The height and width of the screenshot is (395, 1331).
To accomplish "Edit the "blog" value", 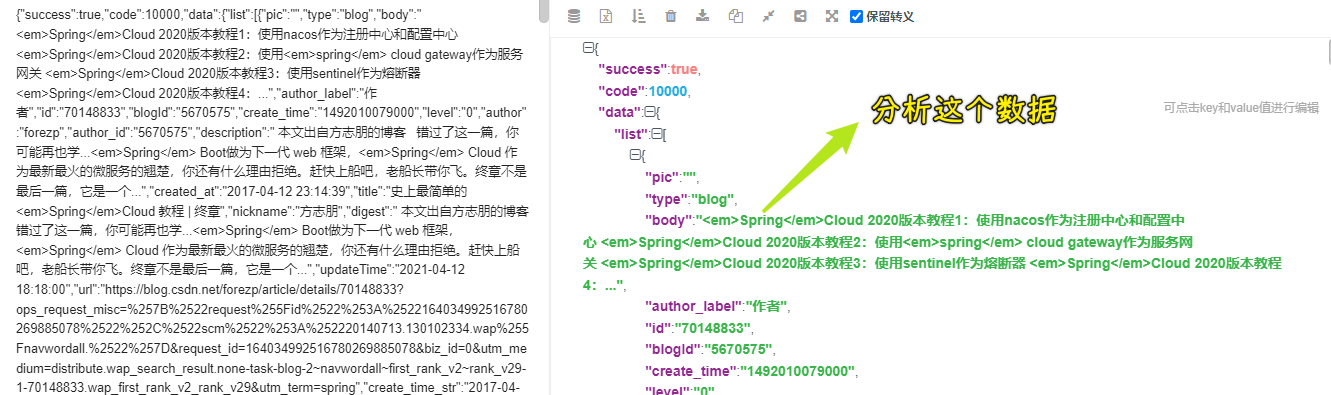I will 711,199.
